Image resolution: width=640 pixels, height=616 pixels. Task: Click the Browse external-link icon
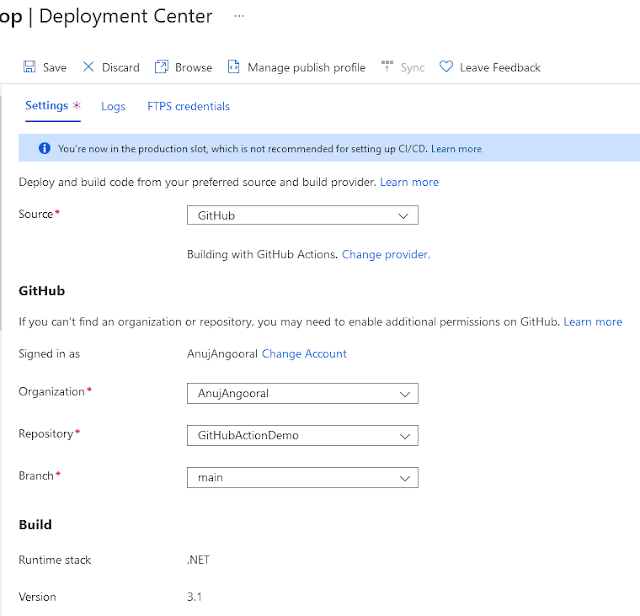coord(162,67)
